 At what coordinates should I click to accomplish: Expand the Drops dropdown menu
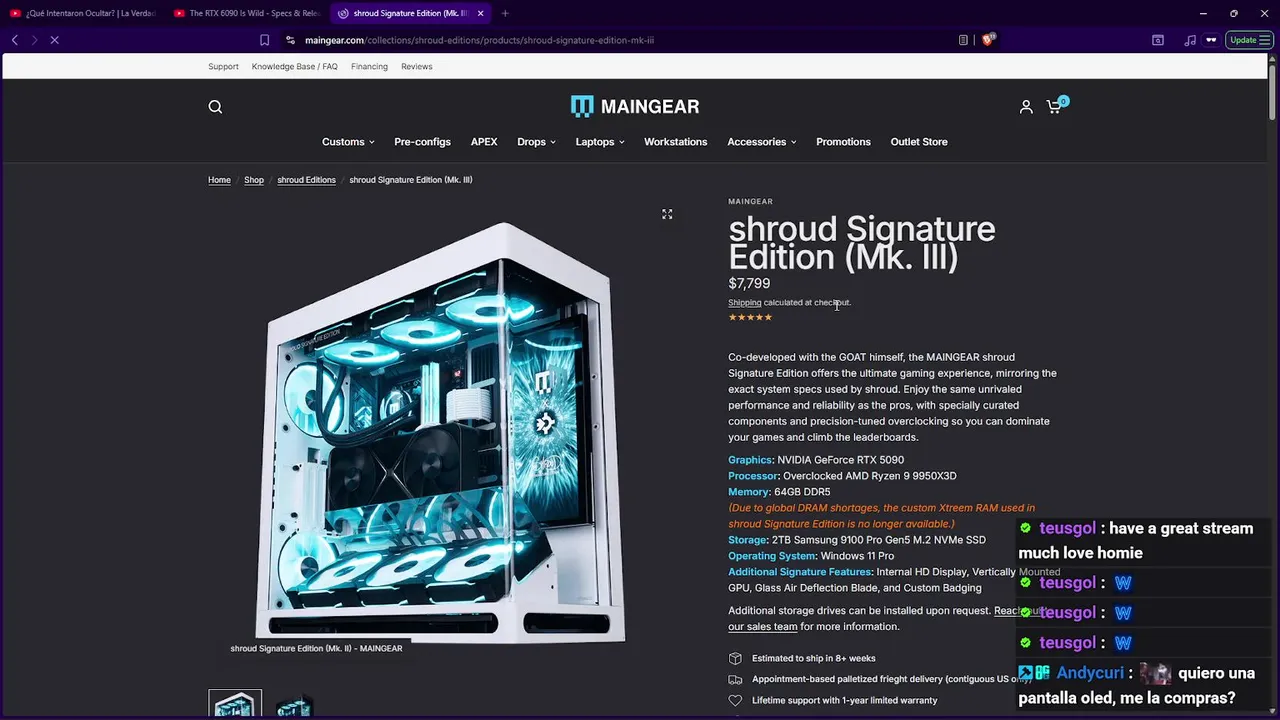(x=536, y=142)
